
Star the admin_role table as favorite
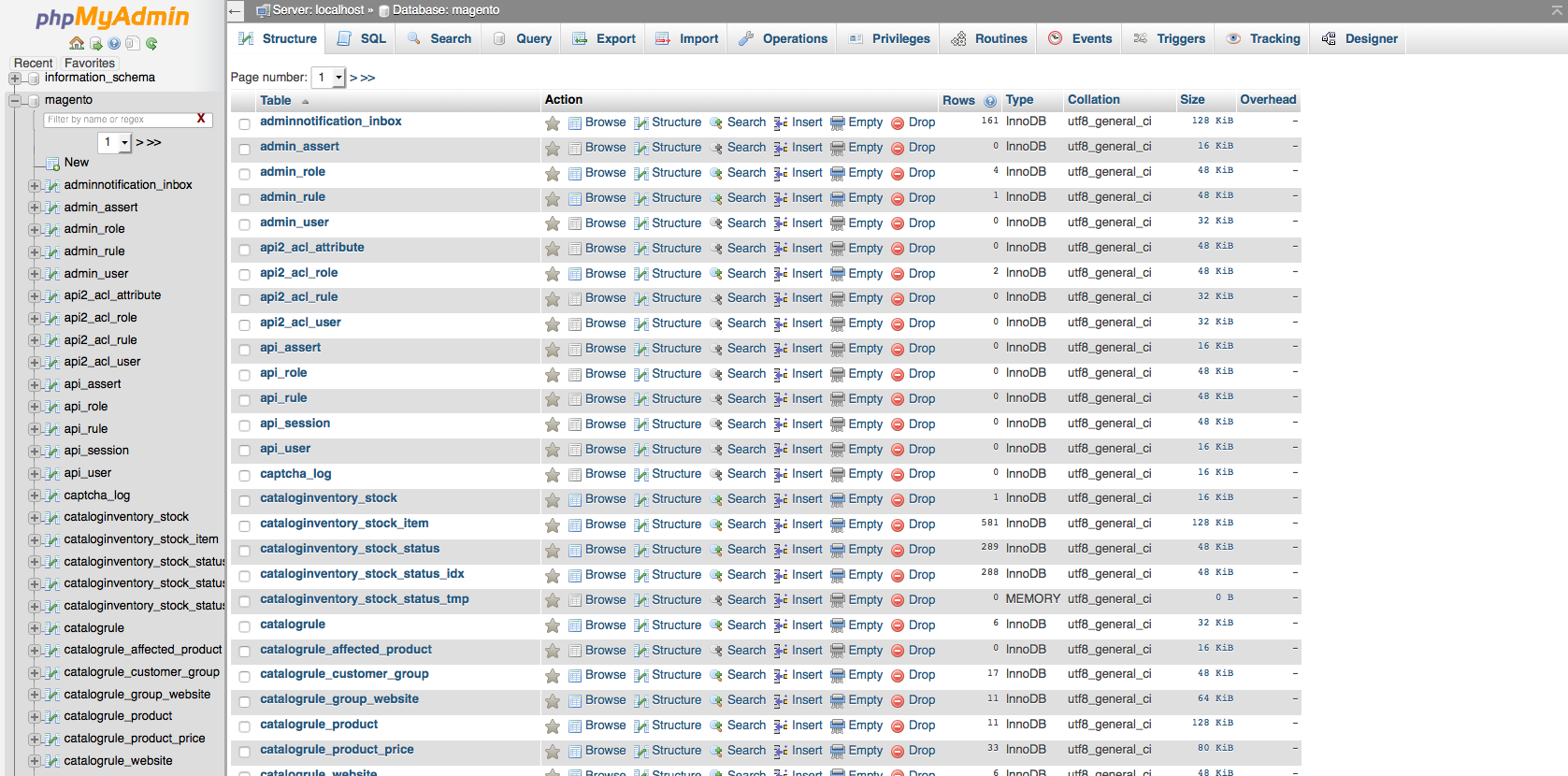click(553, 174)
